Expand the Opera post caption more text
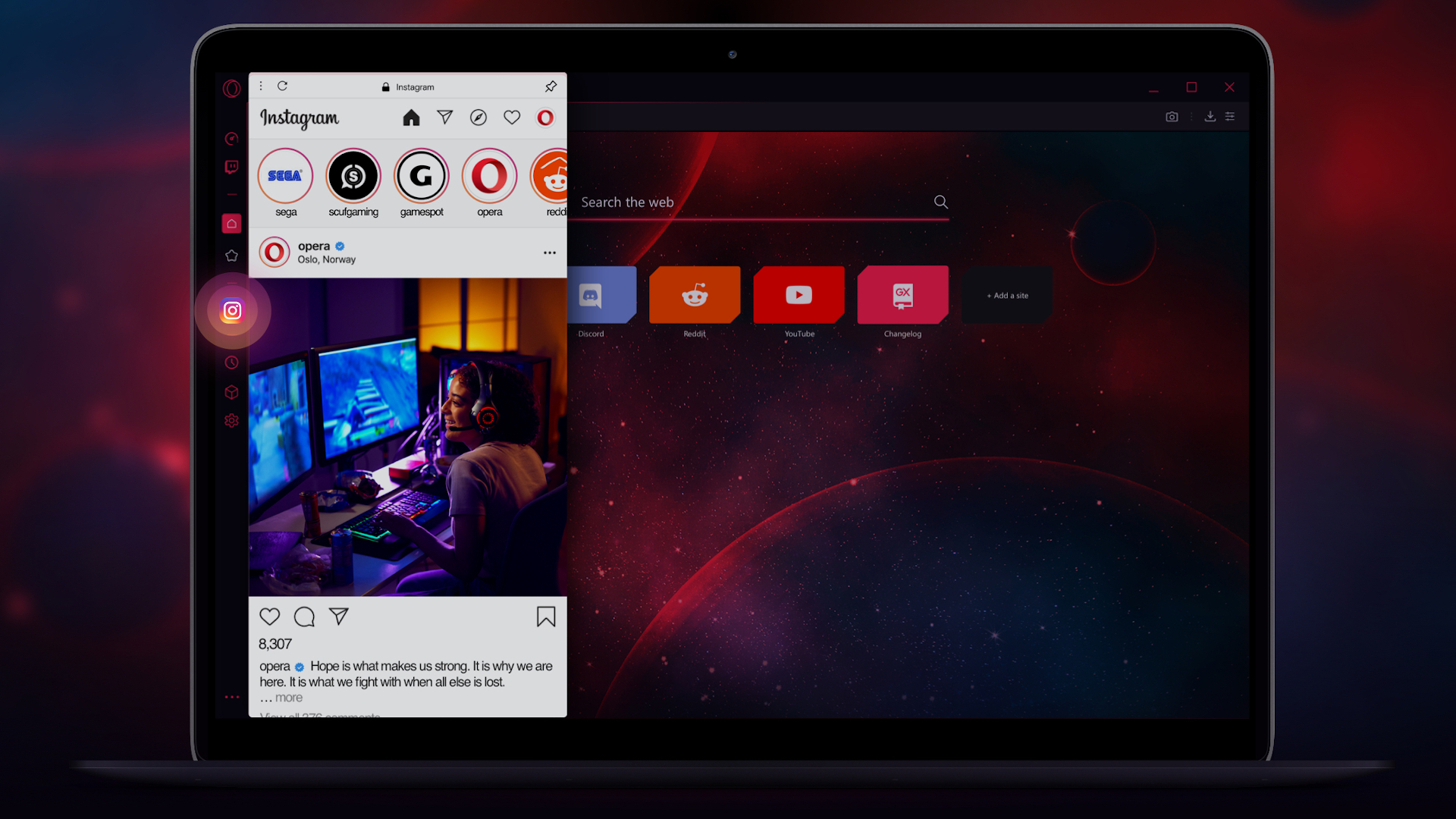The image size is (1456, 819). tap(288, 696)
